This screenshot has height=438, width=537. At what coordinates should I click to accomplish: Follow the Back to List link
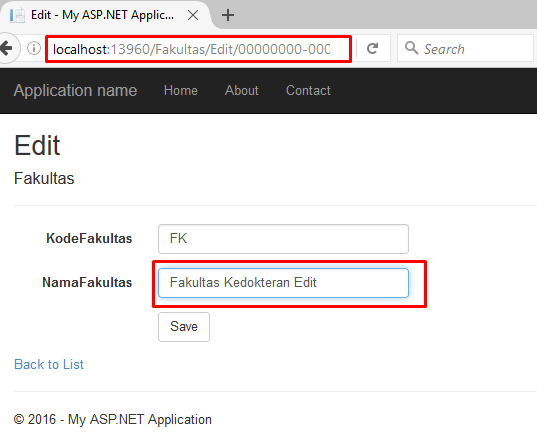coord(49,364)
